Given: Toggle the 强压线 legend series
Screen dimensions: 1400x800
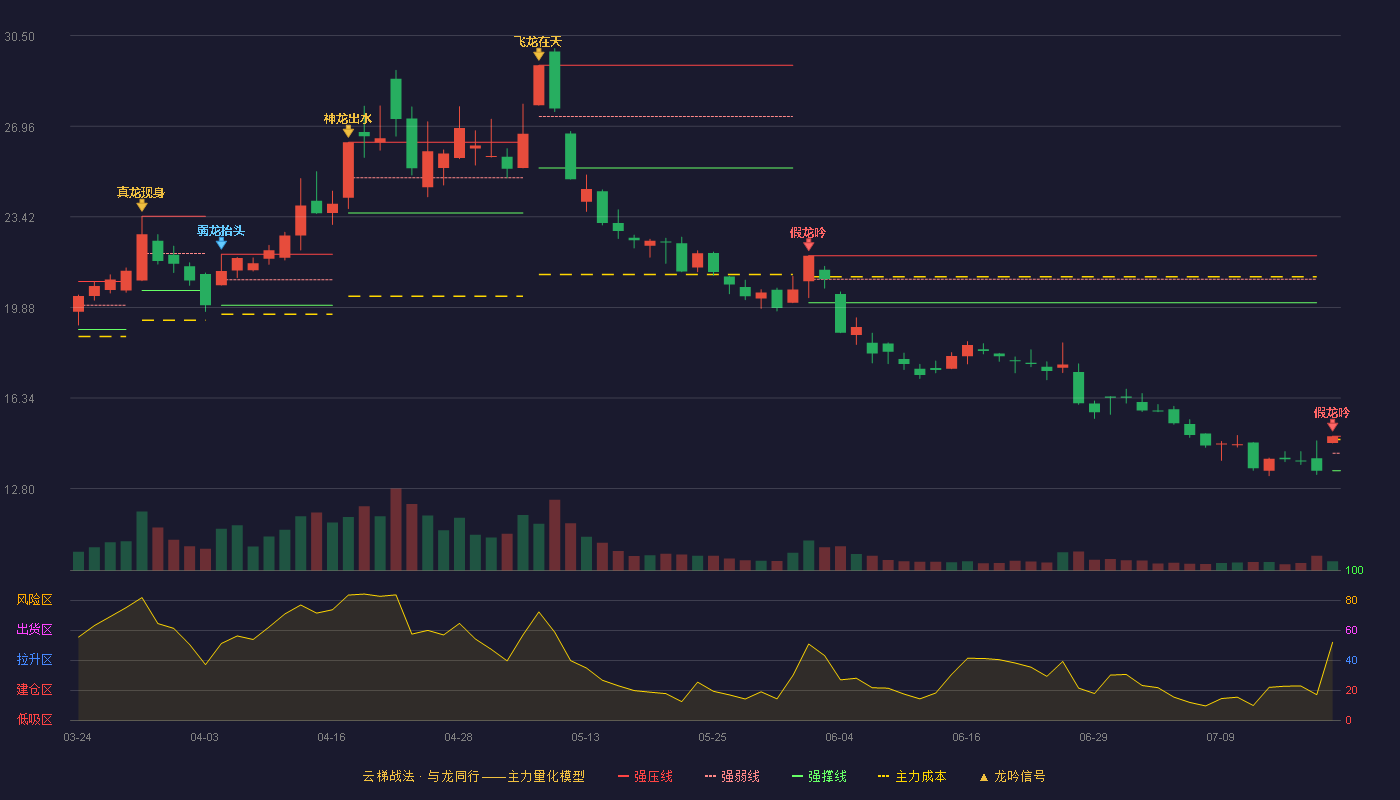Looking at the screenshot, I should pos(646,777).
